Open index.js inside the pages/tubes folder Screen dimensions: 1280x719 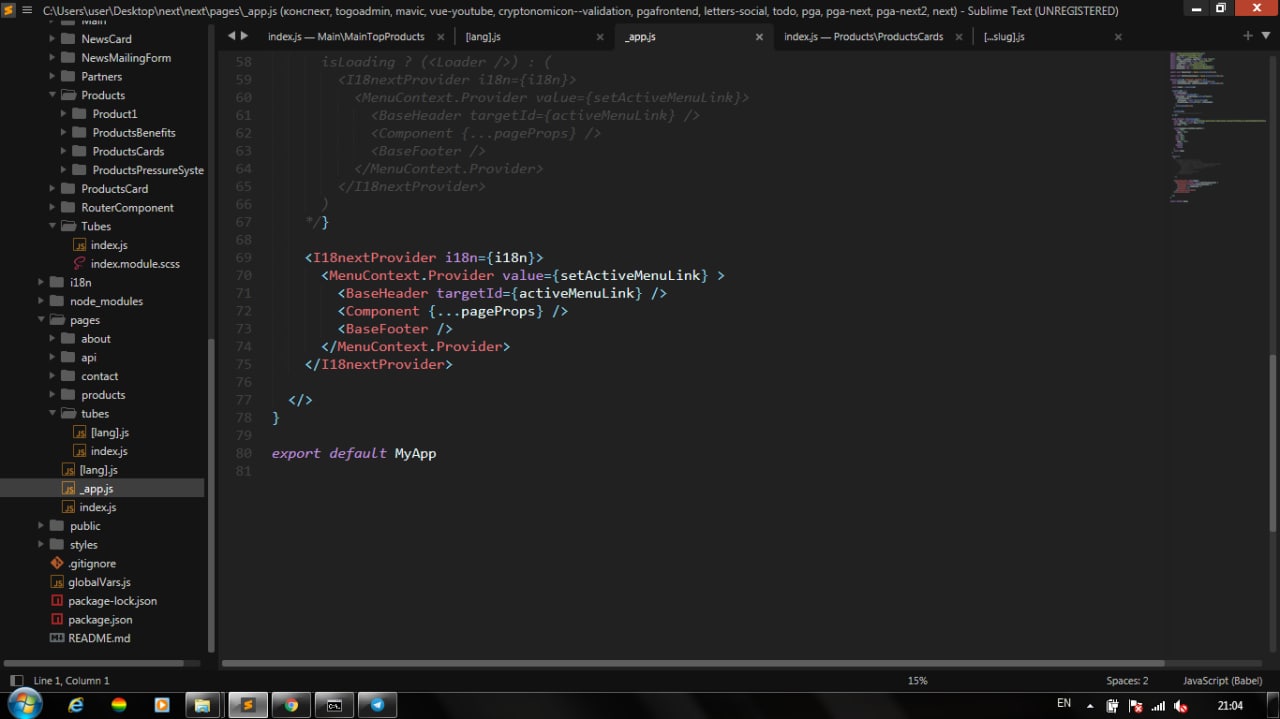point(109,451)
